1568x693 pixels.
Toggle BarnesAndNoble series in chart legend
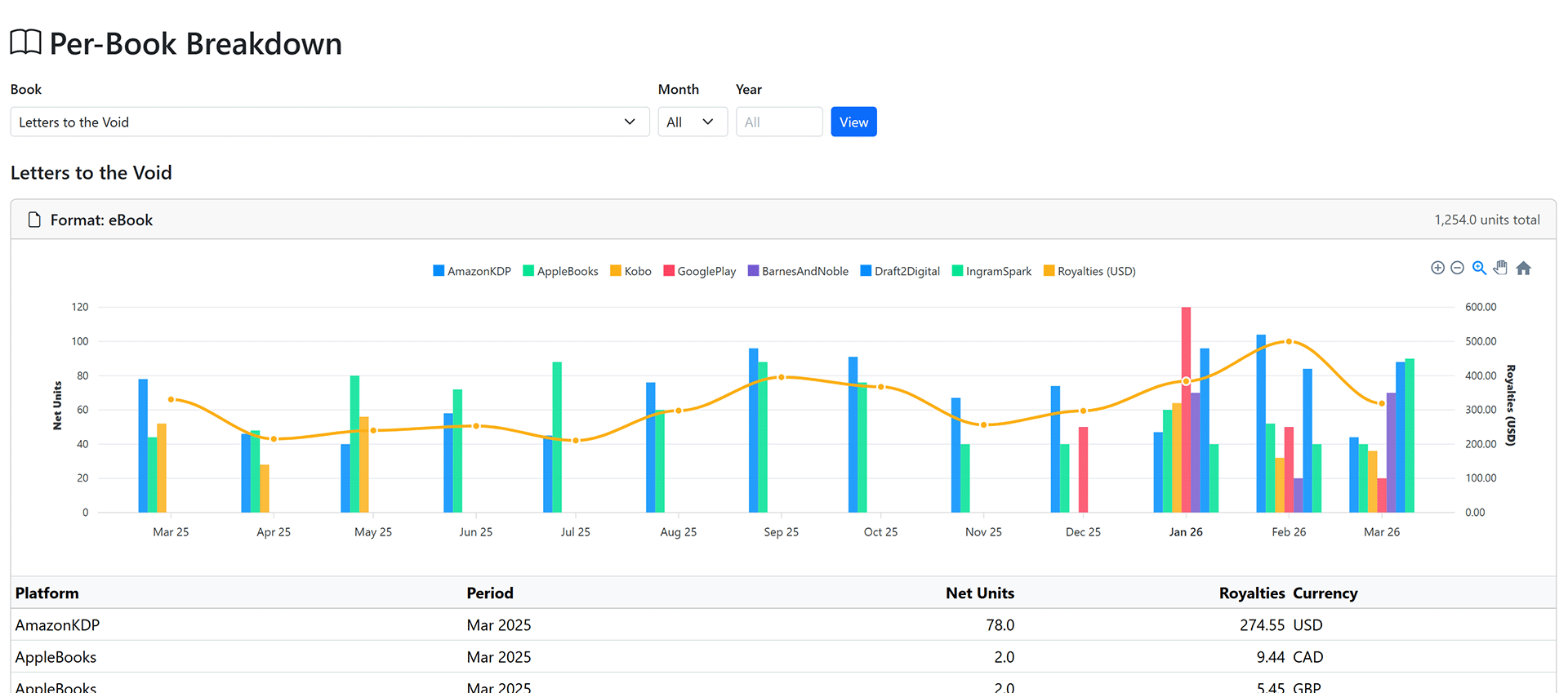click(798, 271)
